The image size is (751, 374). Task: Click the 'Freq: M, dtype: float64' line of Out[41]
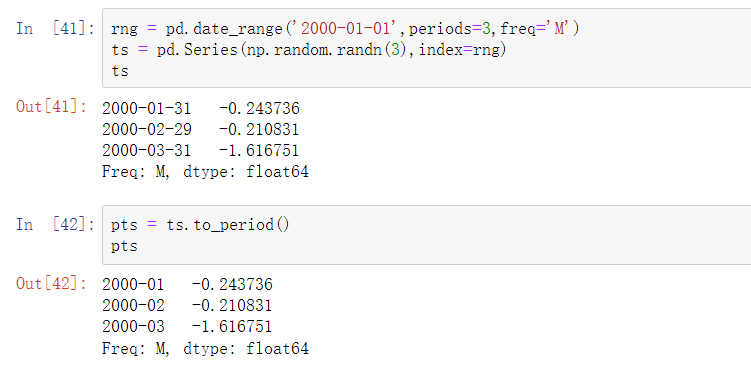pos(205,171)
